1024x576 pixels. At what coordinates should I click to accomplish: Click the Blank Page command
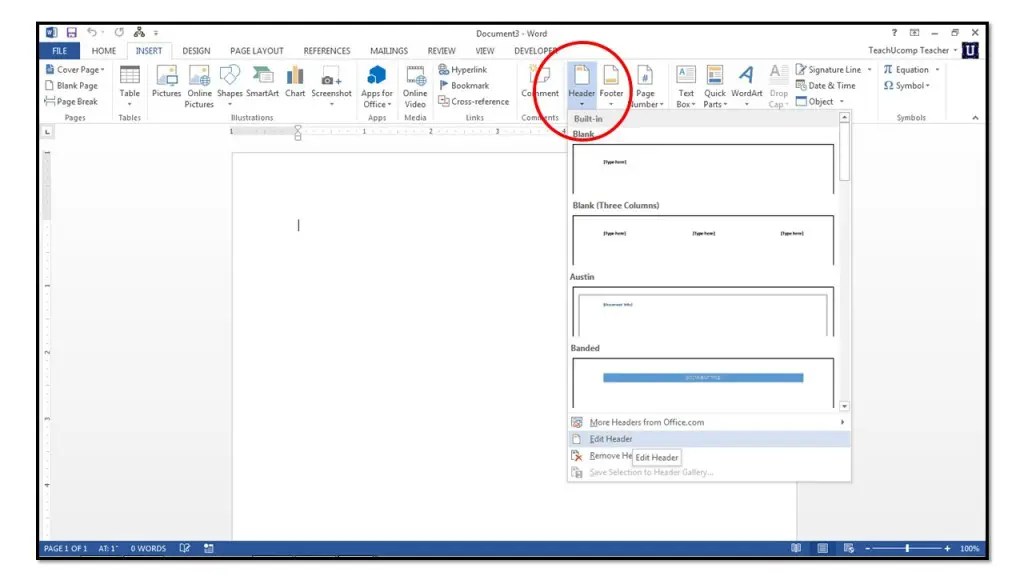pos(71,86)
